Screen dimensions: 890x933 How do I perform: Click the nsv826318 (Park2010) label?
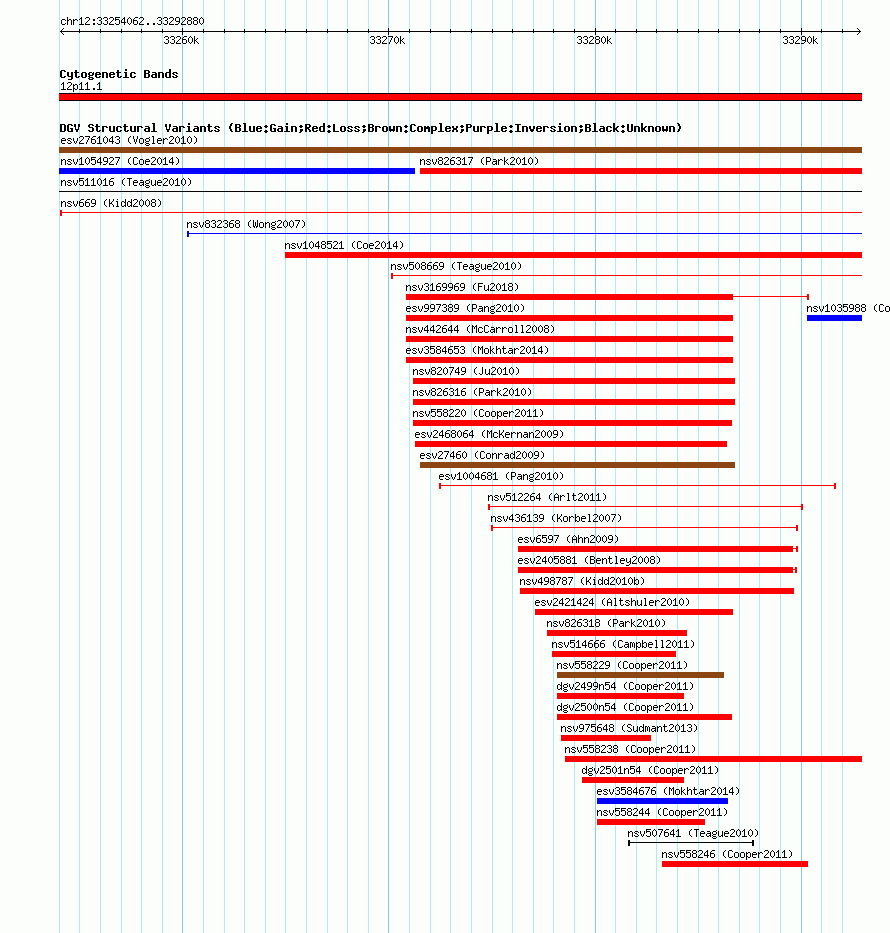pos(606,624)
